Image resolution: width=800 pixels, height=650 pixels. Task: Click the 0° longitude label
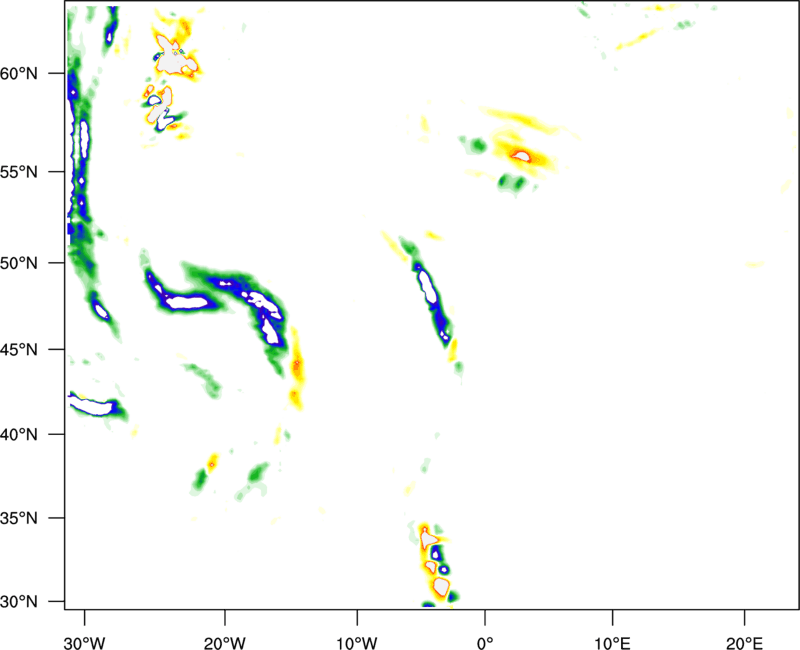coord(485,643)
